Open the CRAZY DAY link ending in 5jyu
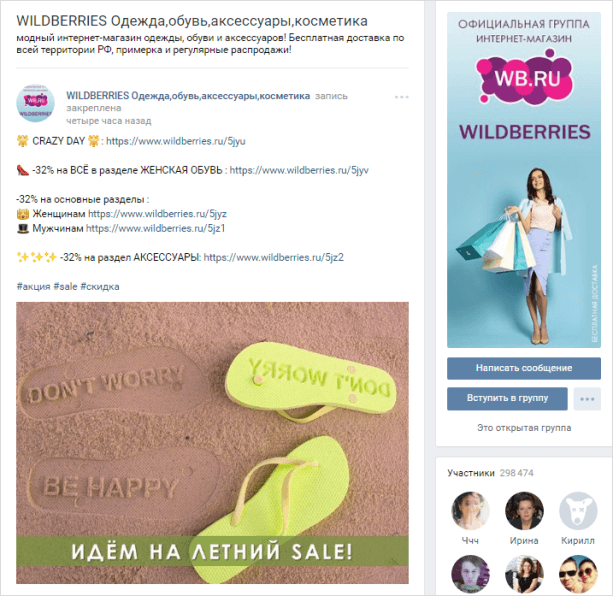 (x=176, y=141)
